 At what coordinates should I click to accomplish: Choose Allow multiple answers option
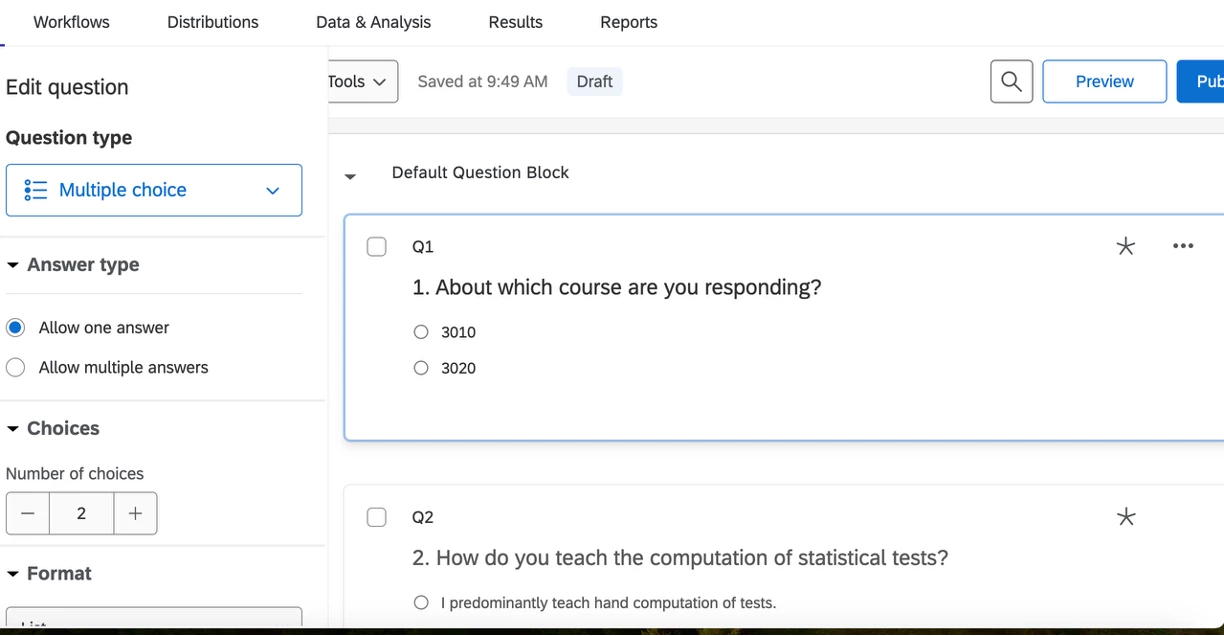16,368
